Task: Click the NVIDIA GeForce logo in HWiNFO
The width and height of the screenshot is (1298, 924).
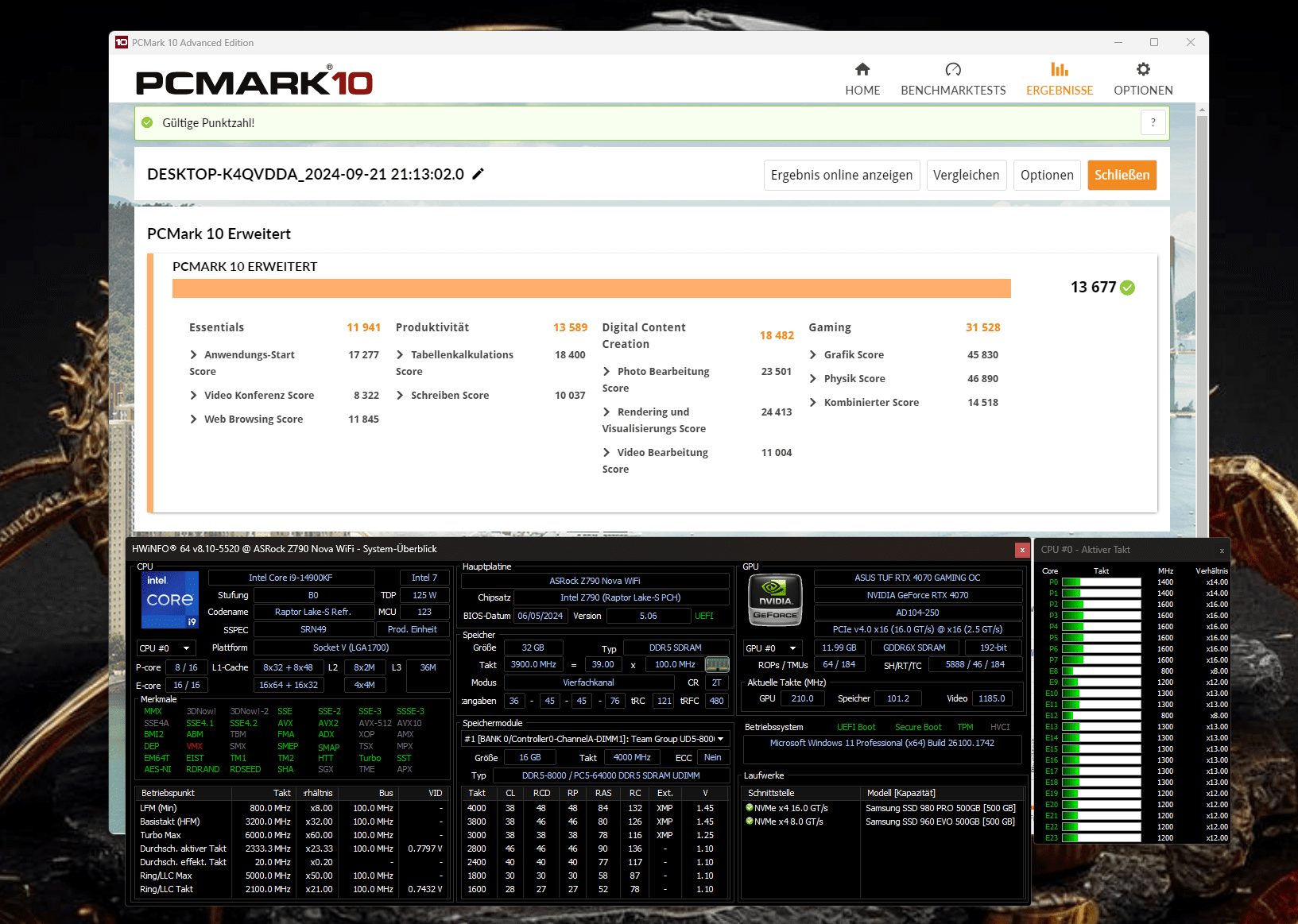Action: tap(775, 599)
